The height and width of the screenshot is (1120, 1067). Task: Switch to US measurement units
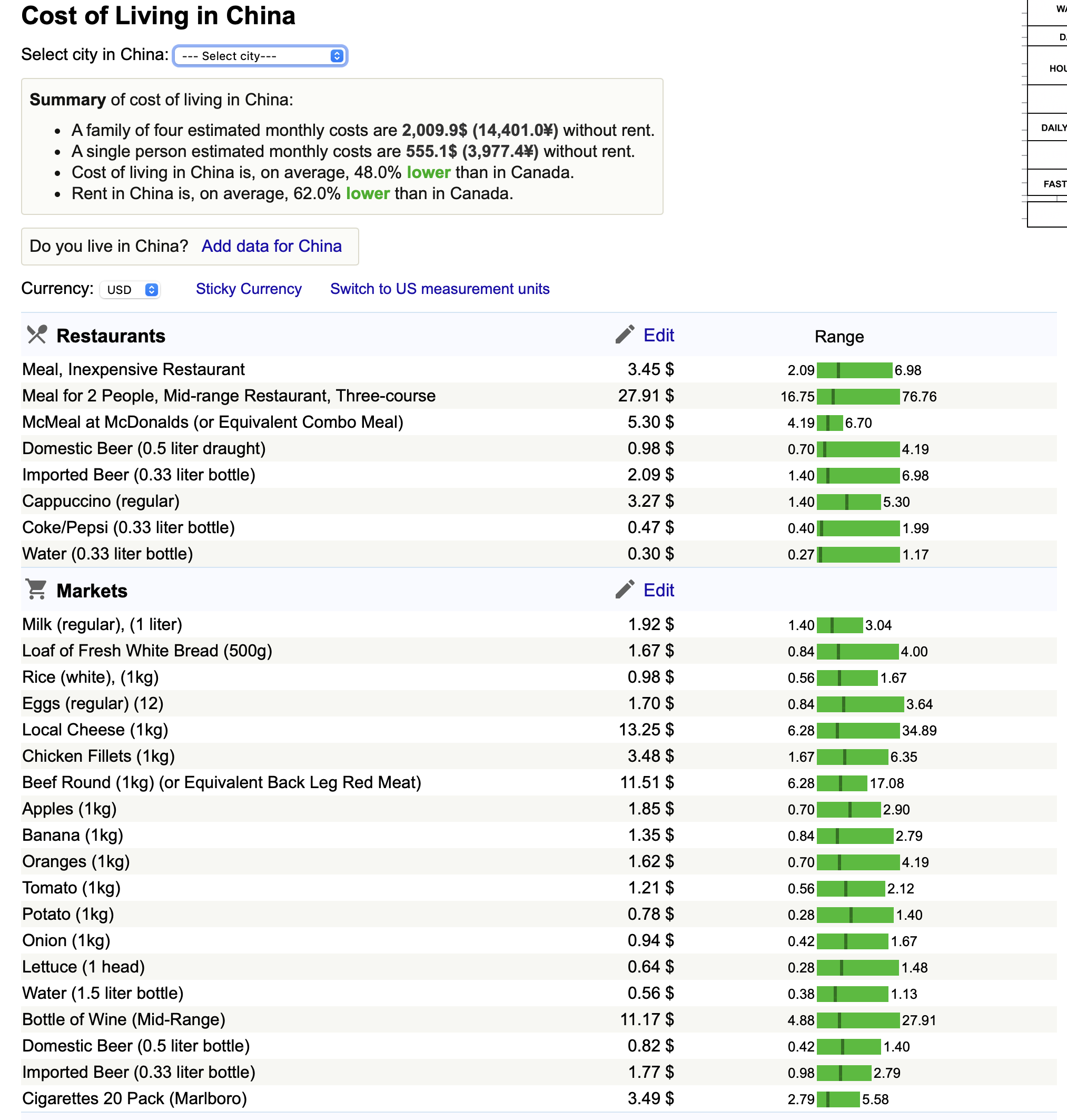click(x=440, y=289)
